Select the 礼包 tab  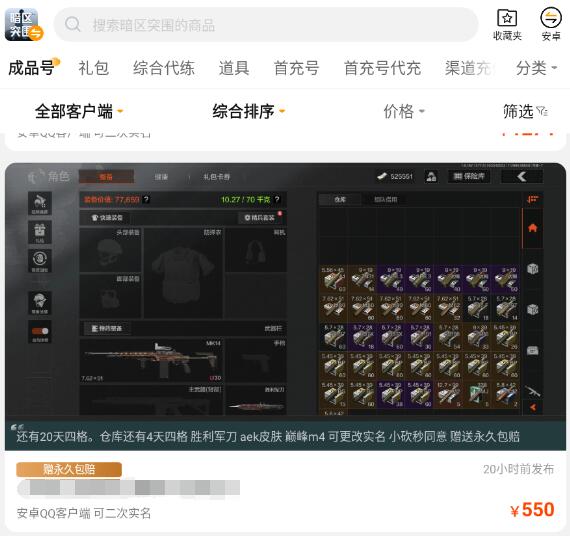[93, 68]
